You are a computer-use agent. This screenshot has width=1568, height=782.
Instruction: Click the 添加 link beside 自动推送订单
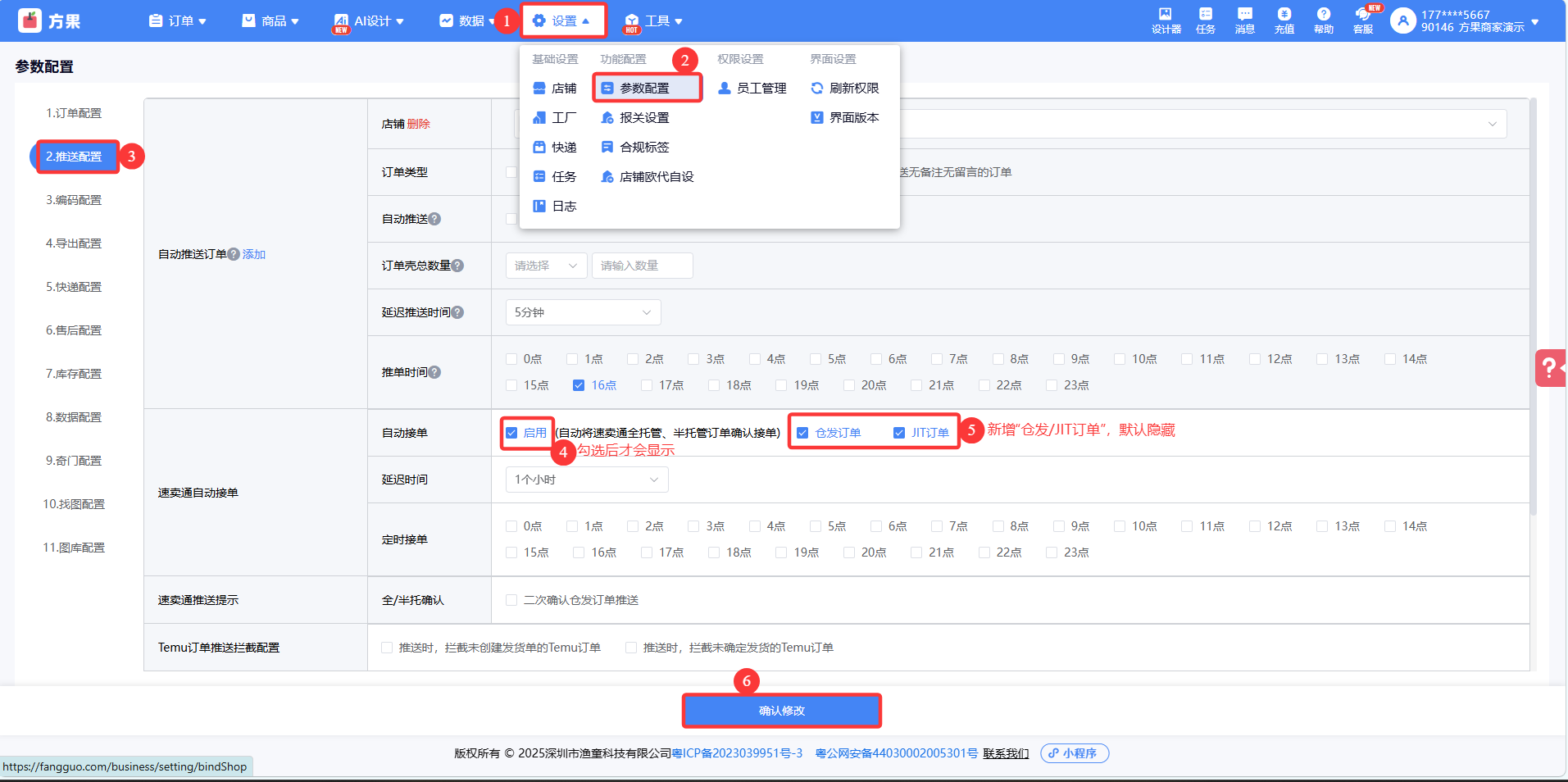click(x=254, y=254)
